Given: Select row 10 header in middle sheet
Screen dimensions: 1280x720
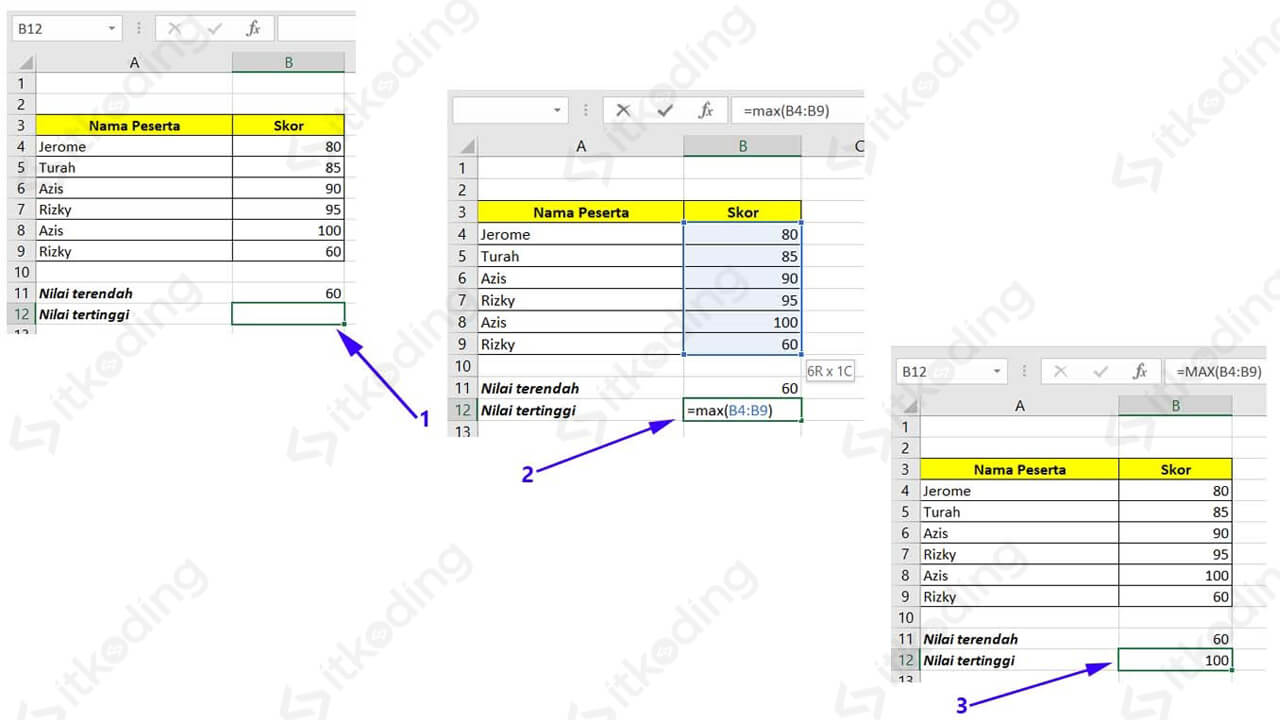Looking at the screenshot, I should (x=463, y=366).
